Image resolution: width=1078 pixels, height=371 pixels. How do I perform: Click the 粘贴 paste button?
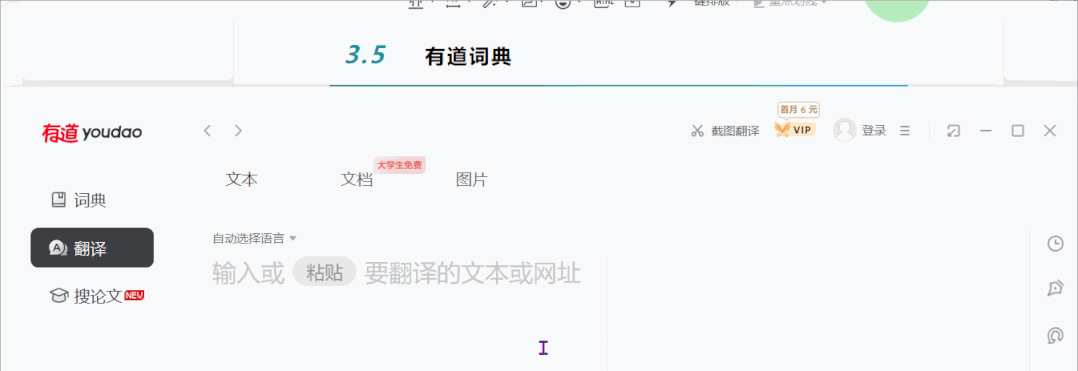[324, 273]
